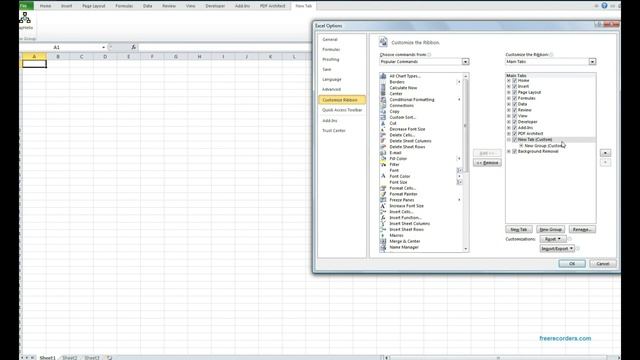Click the Name Manager command icon

click(x=383, y=247)
